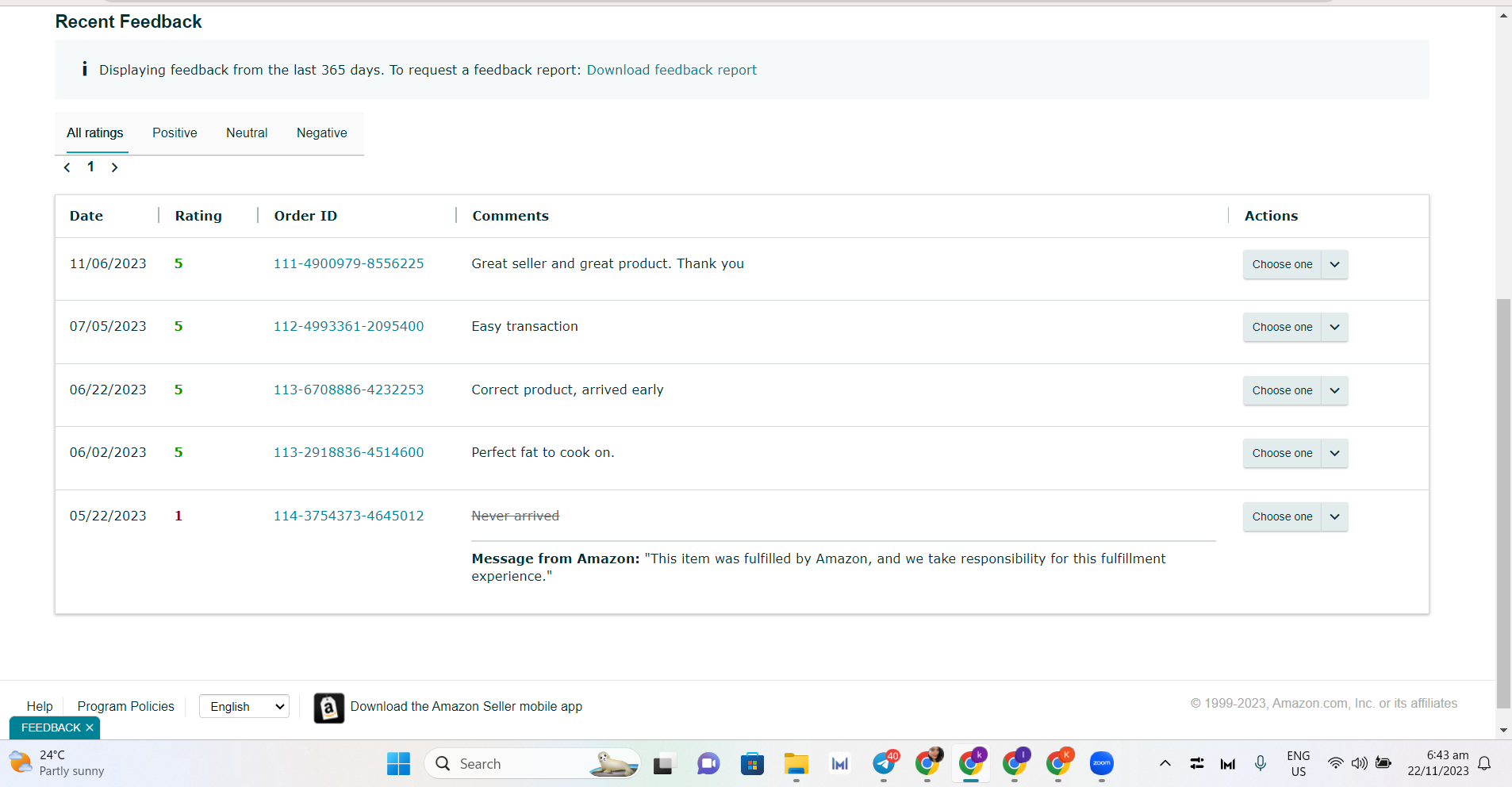Click the swap arrows tray icon

[1196, 763]
